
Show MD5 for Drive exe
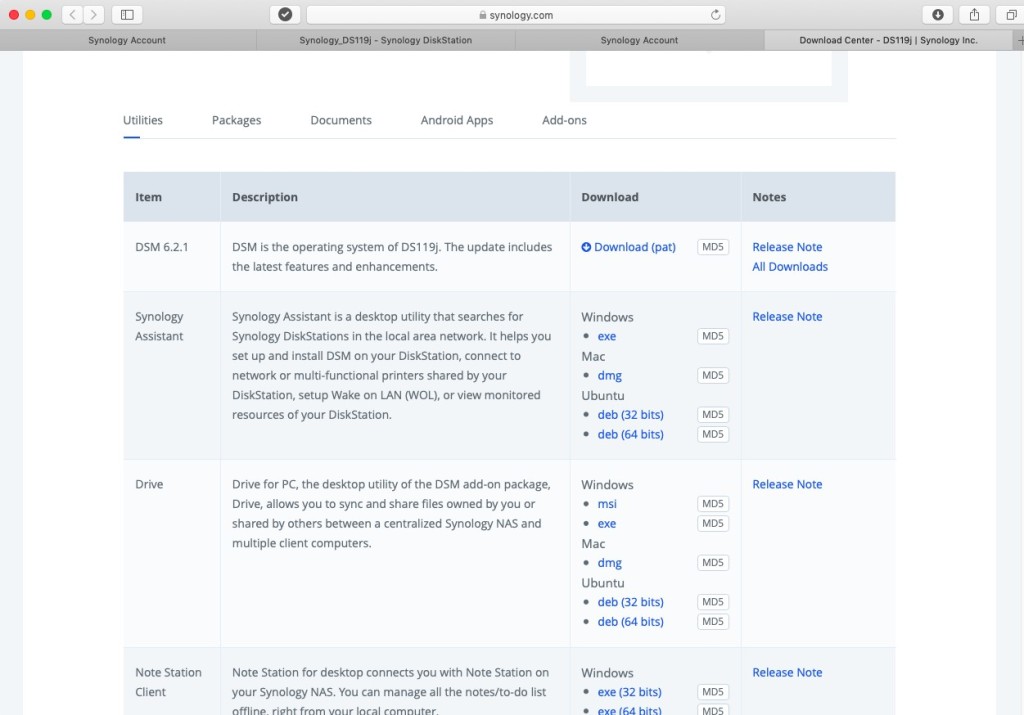click(x=712, y=524)
